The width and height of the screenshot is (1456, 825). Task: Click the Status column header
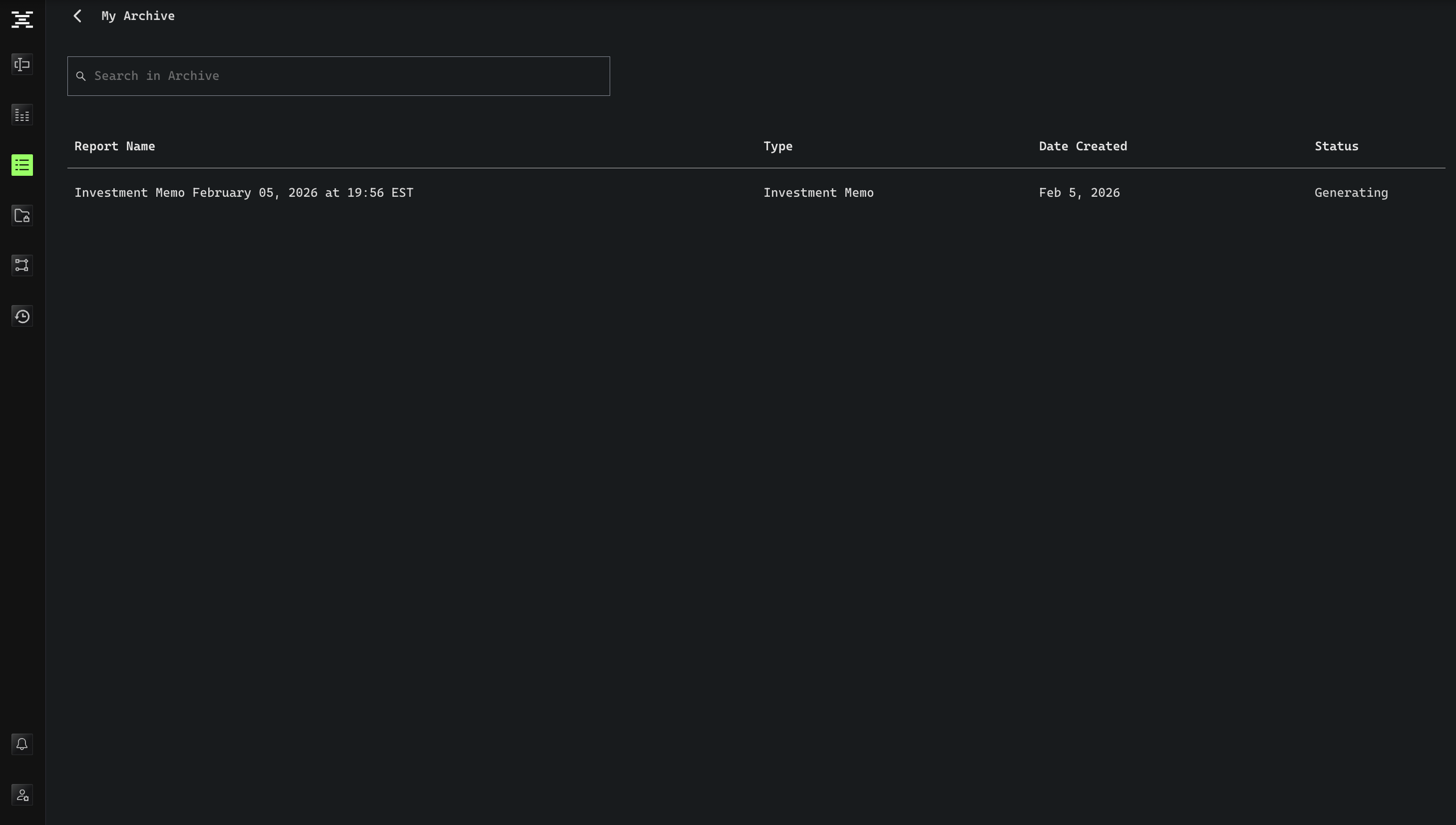[x=1336, y=146]
